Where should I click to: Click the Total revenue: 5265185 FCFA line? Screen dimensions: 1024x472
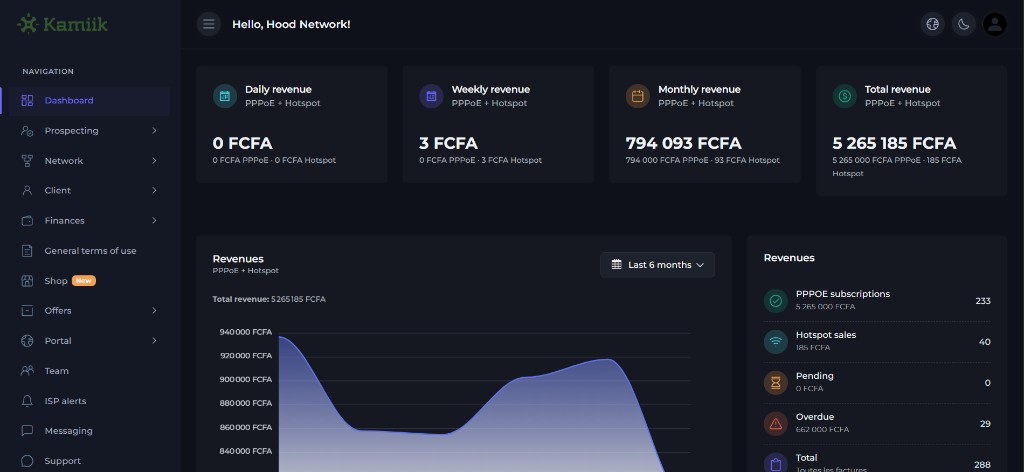pyautogui.click(x=269, y=299)
